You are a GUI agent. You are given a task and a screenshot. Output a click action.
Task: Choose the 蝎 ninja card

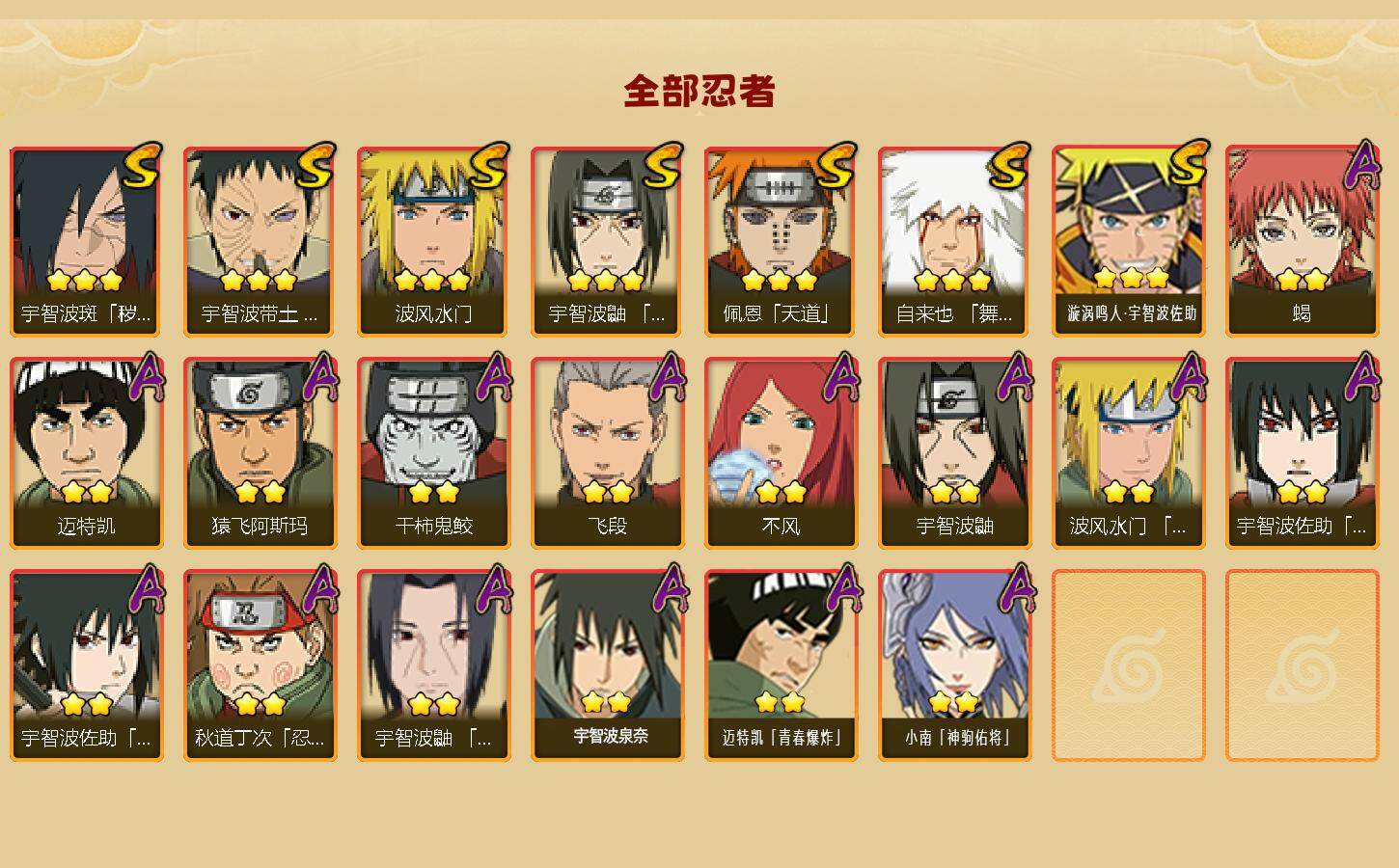[x=1302, y=241]
